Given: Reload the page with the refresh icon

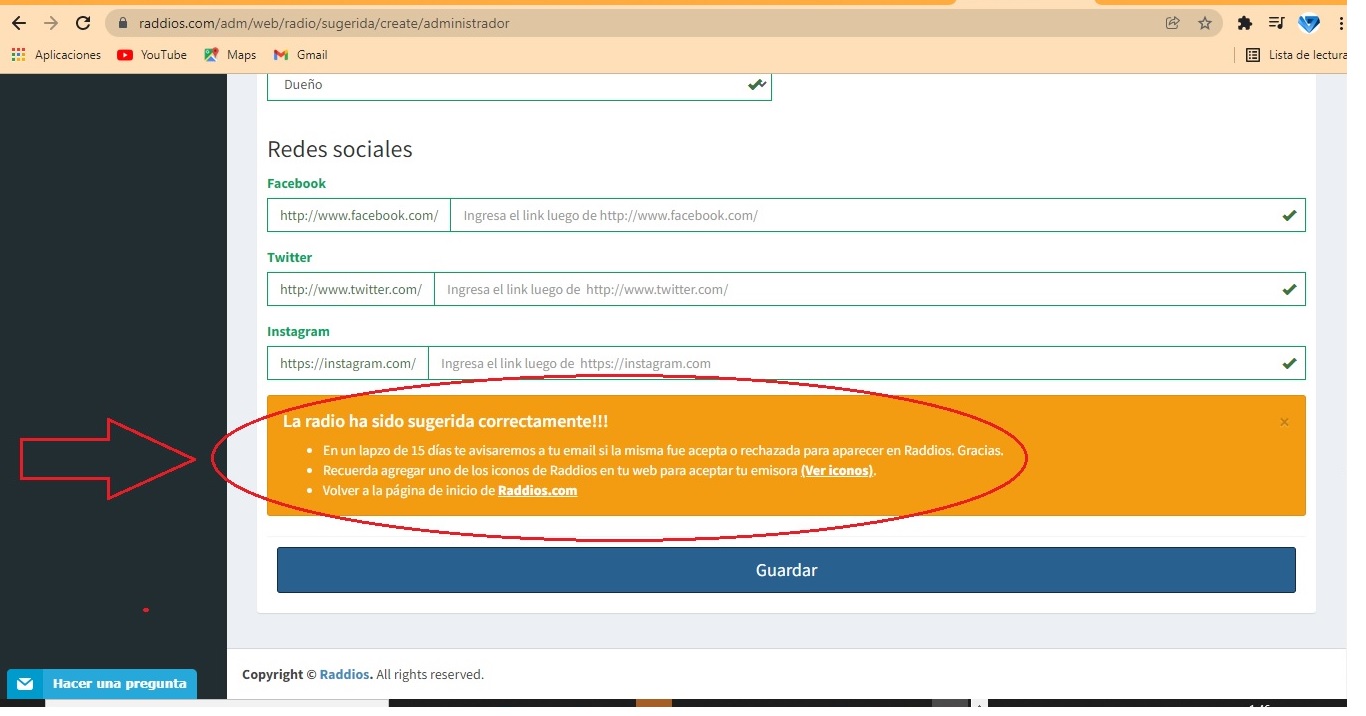Looking at the screenshot, I should pyautogui.click(x=84, y=23).
